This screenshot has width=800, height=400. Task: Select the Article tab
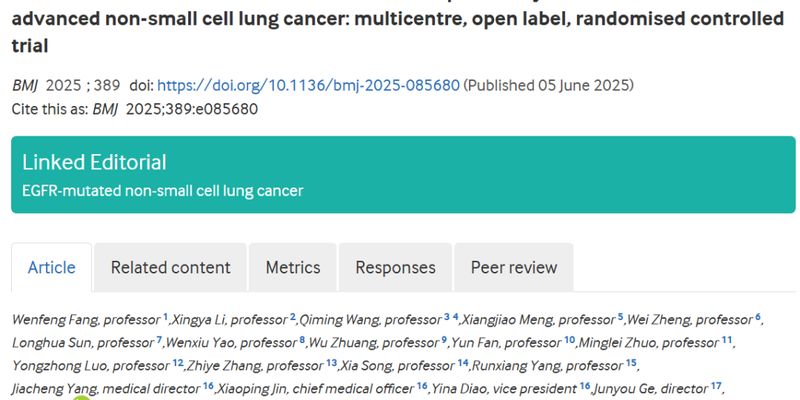point(52,267)
